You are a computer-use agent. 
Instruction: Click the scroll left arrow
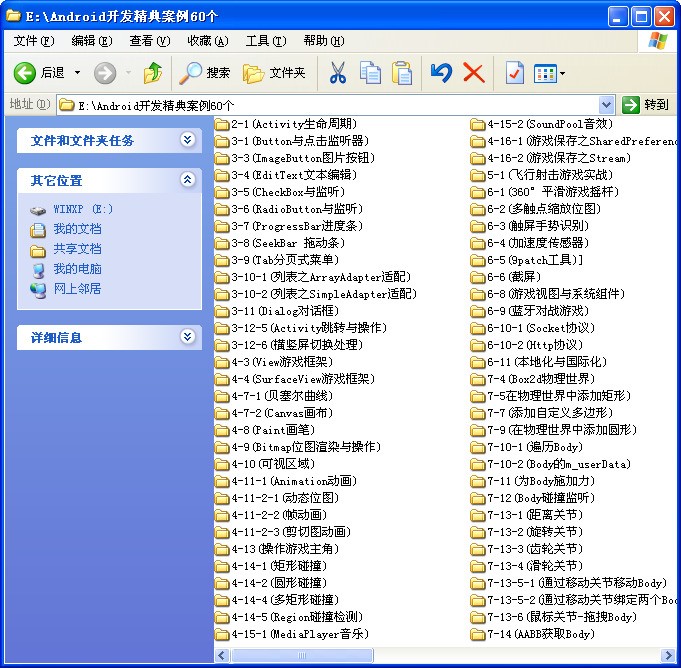click(x=222, y=655)
